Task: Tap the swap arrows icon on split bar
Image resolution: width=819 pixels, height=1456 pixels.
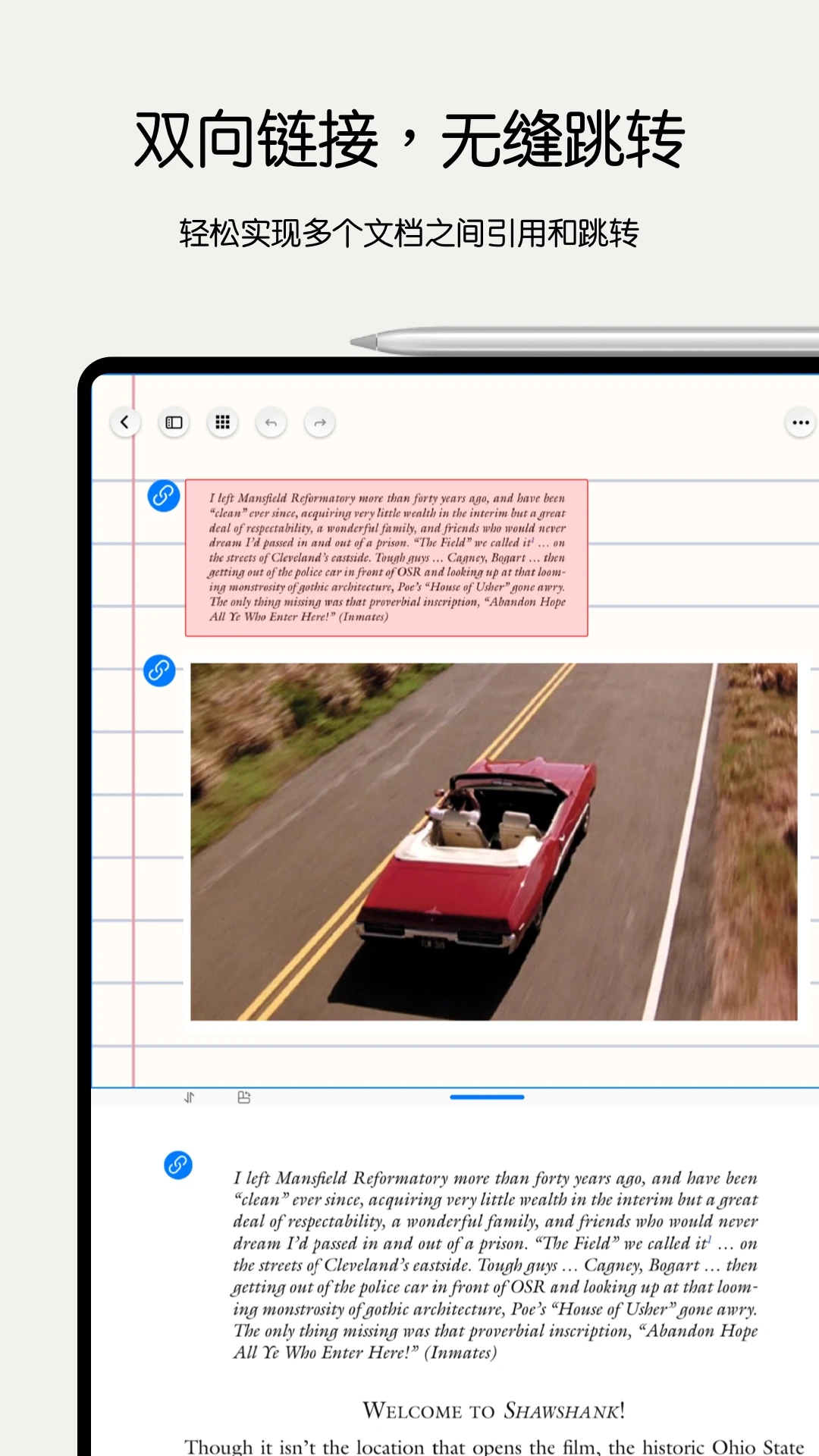Action: pos(190,1097)
